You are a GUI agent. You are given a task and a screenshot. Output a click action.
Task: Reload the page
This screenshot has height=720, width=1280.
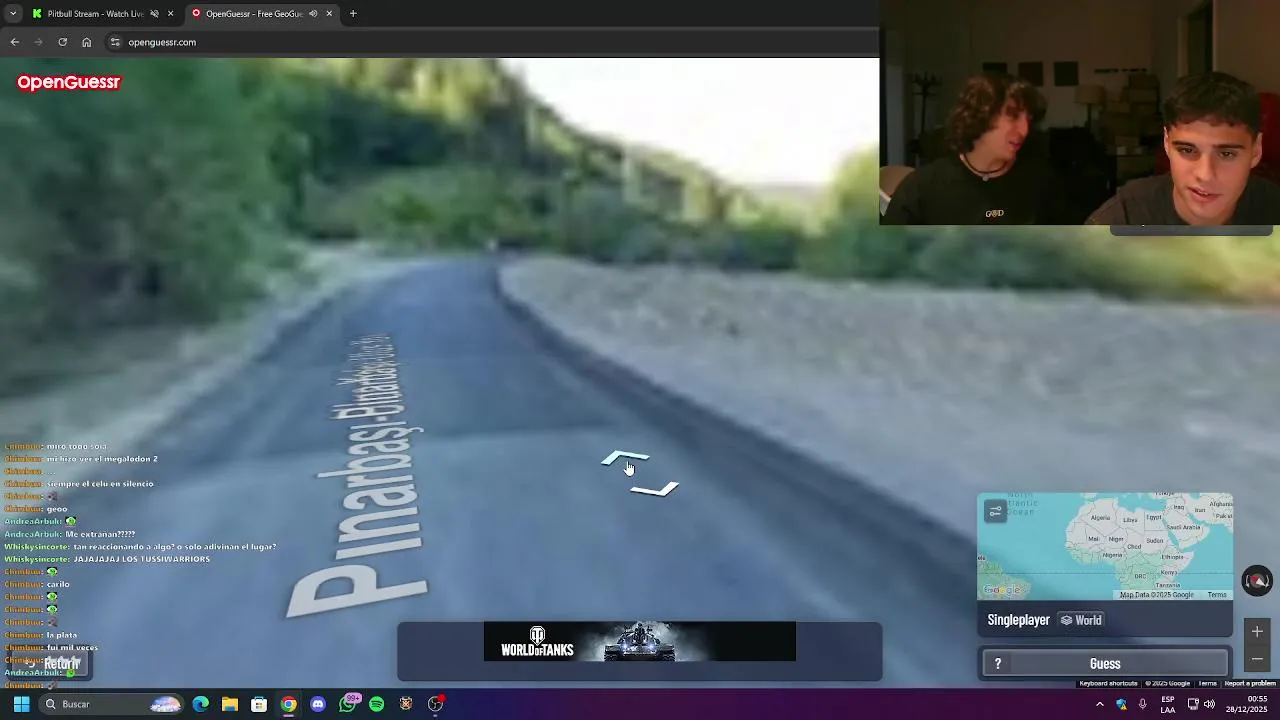[62, 42]
